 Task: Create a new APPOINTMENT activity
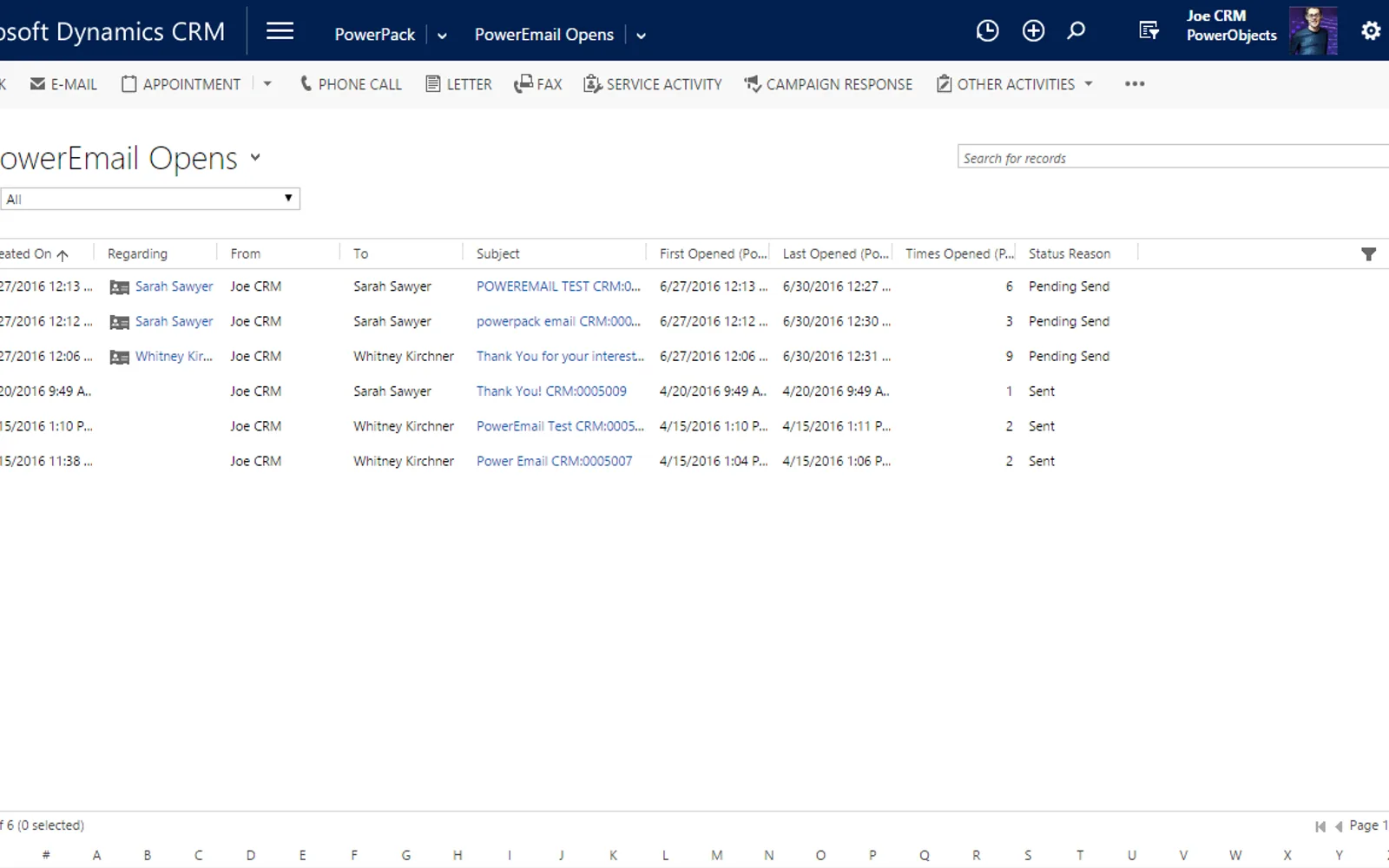[181, 84]
